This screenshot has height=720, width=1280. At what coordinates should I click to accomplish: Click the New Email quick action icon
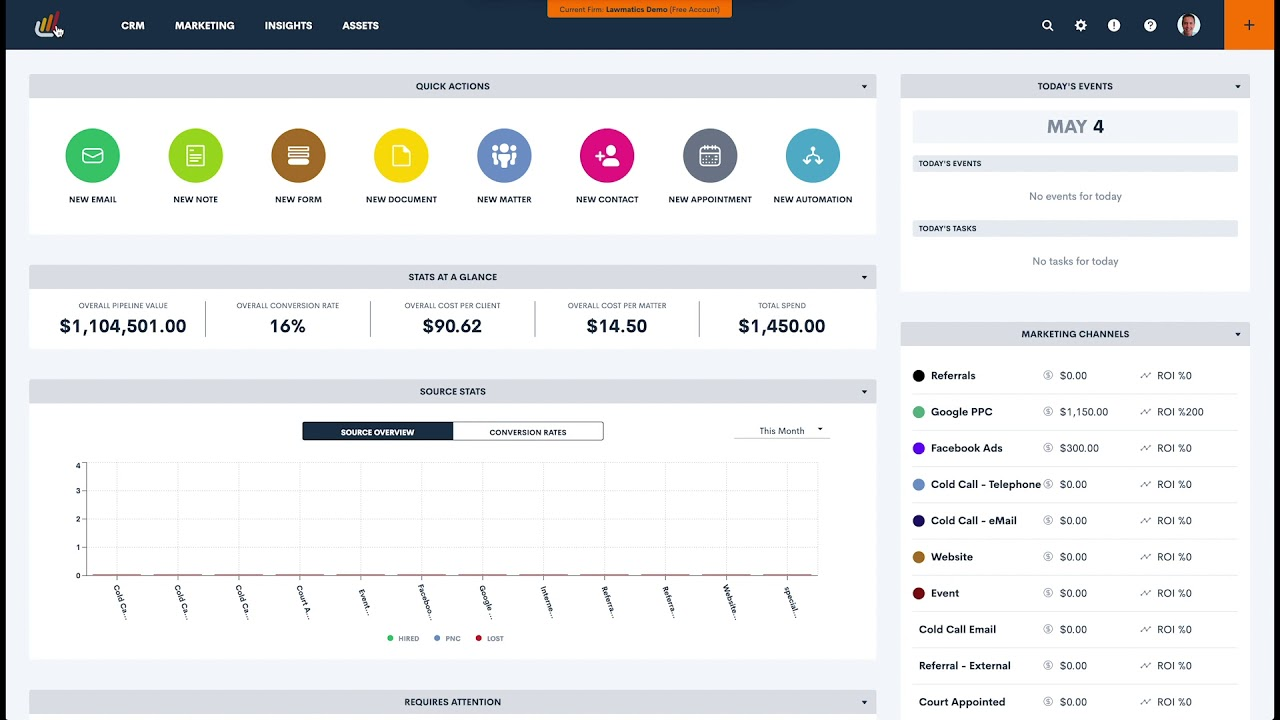pyautogui.click(x=92, y=155)
